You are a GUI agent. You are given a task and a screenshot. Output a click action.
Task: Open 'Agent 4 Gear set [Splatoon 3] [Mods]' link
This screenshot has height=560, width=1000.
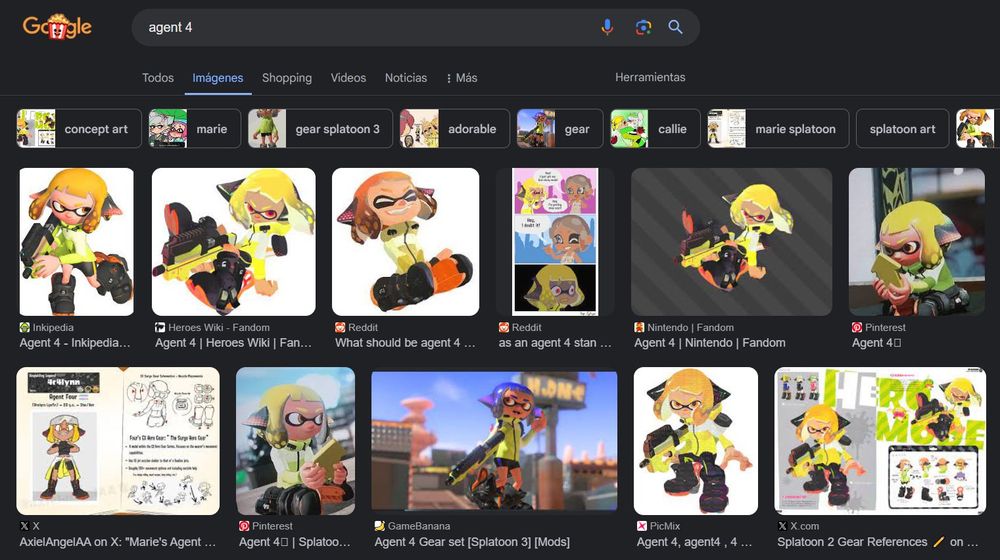(472, 542)
